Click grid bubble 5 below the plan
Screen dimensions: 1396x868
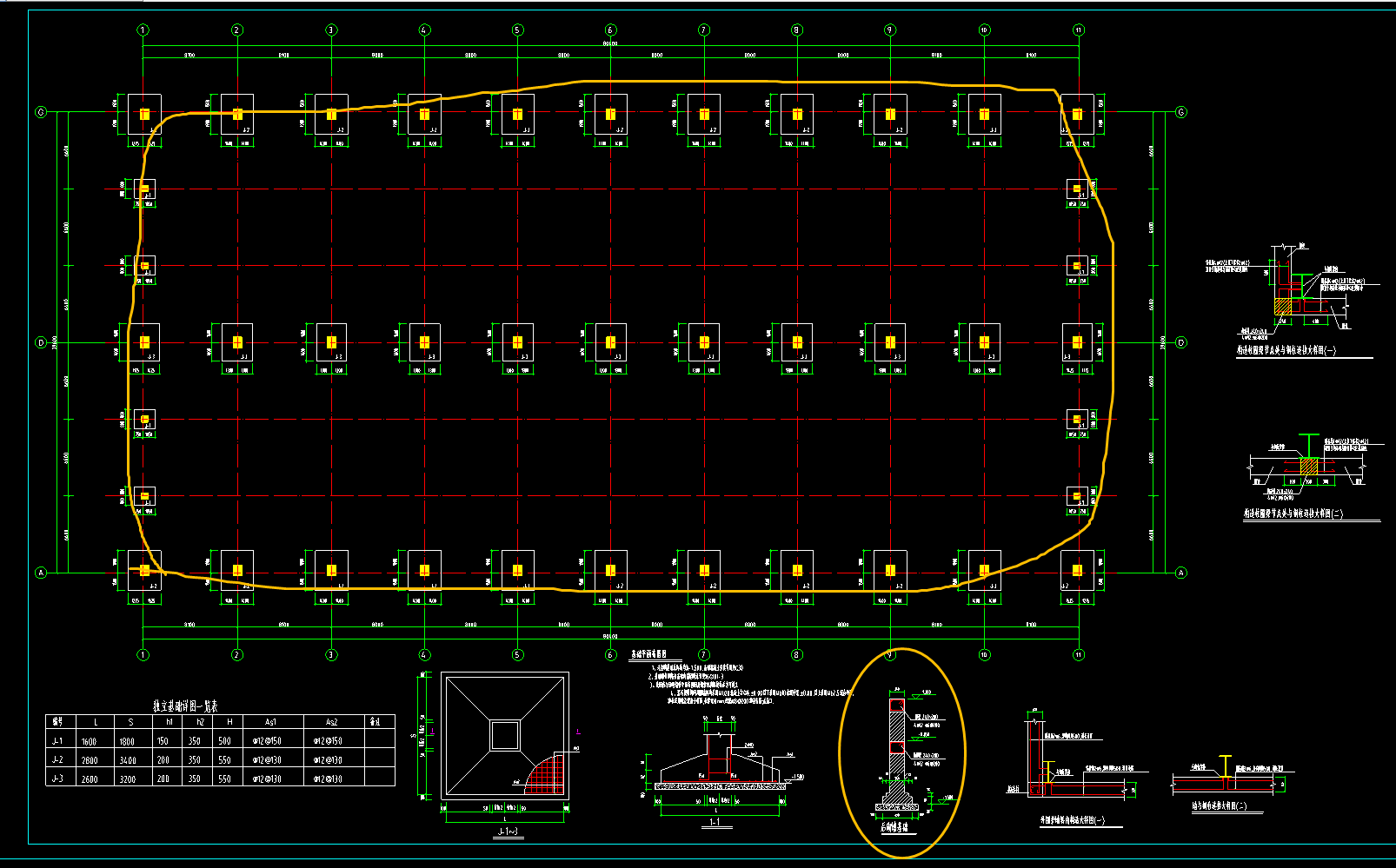[x=518, y=655]
